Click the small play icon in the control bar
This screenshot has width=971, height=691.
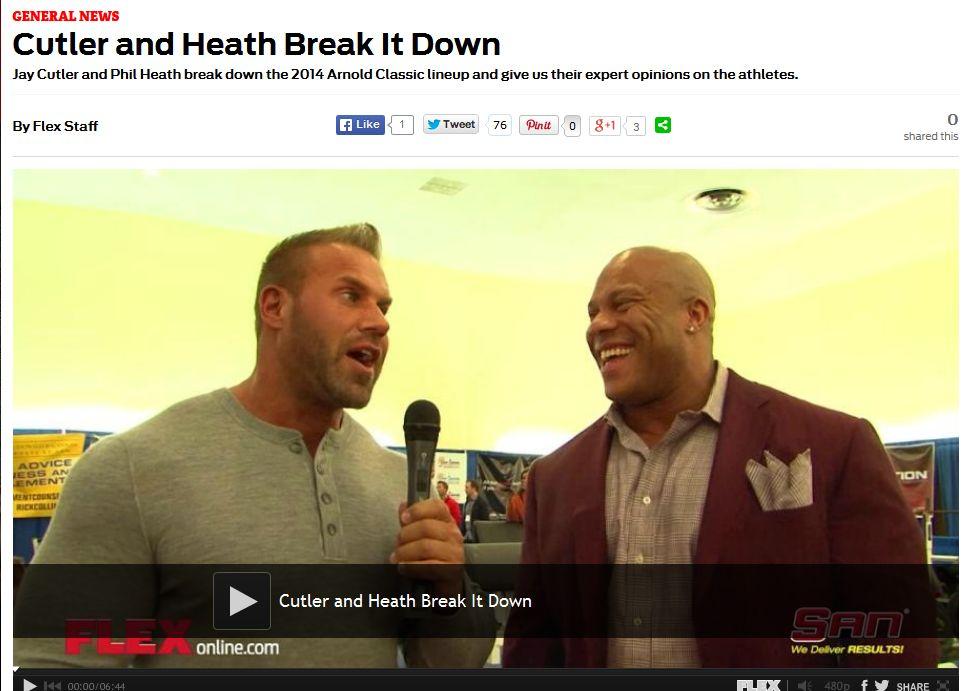coord(29,685)
